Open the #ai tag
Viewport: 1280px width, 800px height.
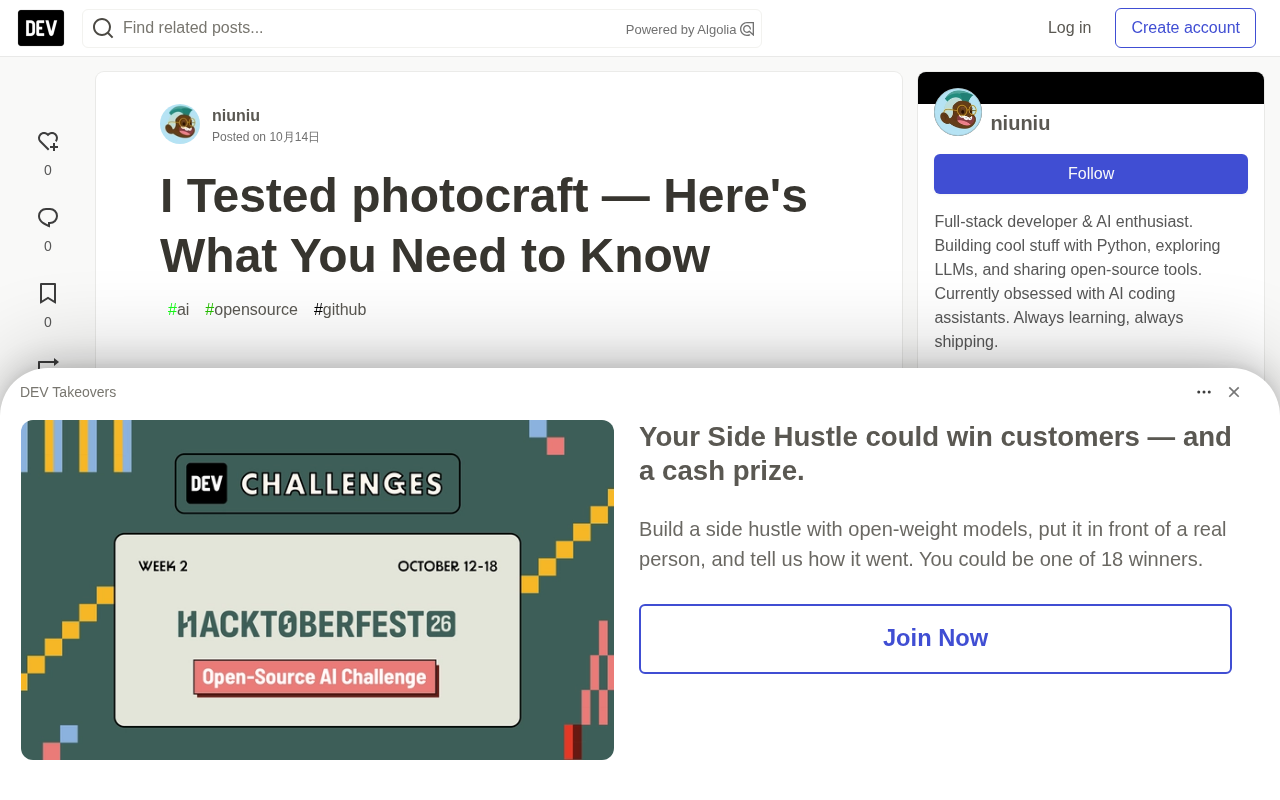[179, 310]
